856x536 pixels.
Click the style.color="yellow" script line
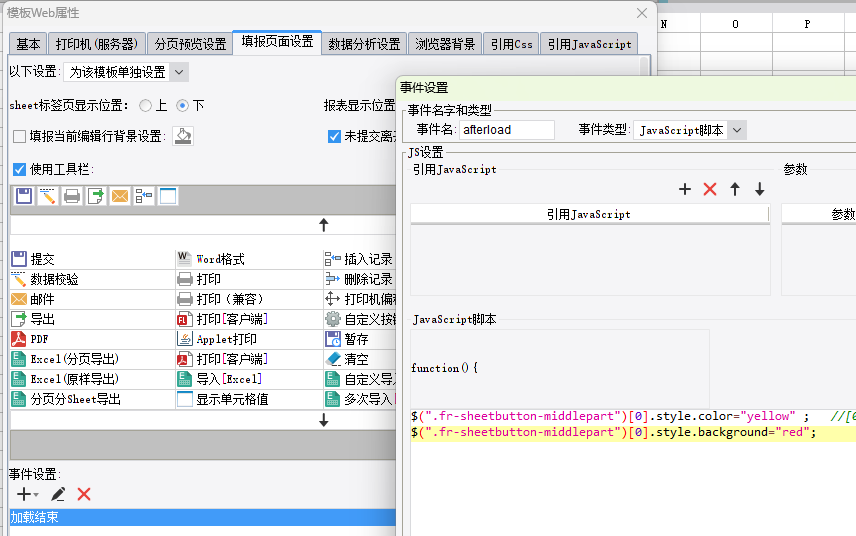[x=633, y=416]
